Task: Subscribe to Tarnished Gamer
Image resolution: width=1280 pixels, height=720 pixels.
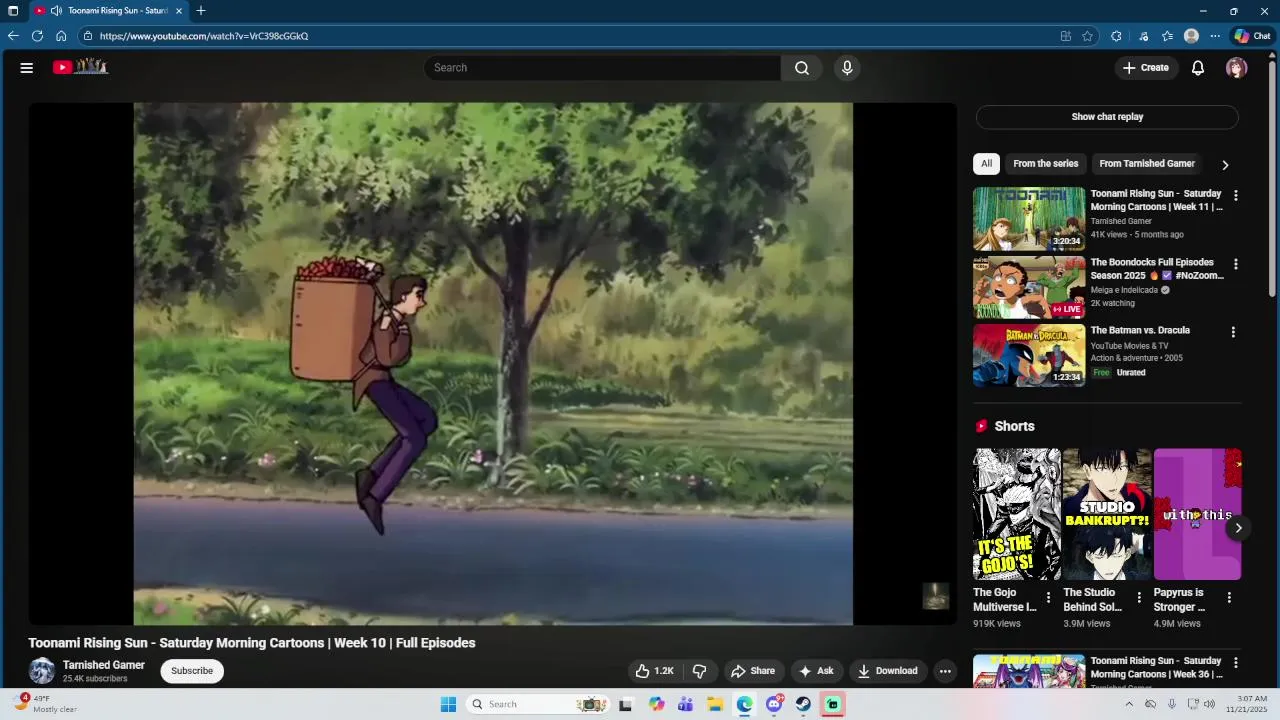Action: click(192, 671)
